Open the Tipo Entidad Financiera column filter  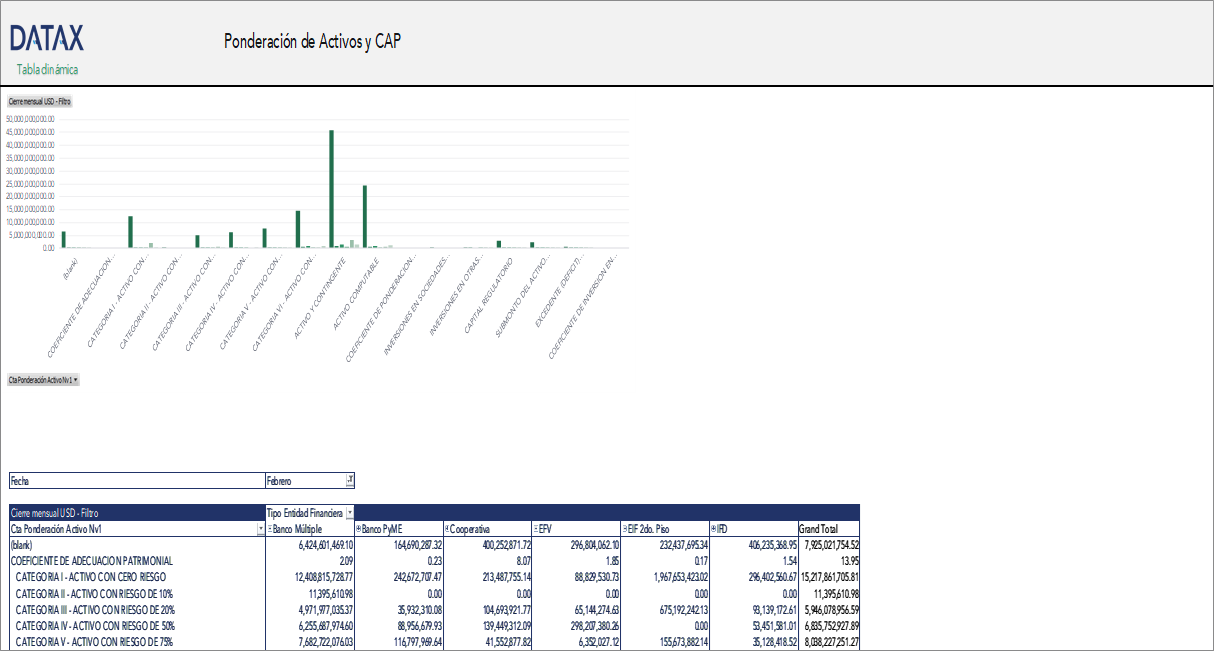coord(349,513)
